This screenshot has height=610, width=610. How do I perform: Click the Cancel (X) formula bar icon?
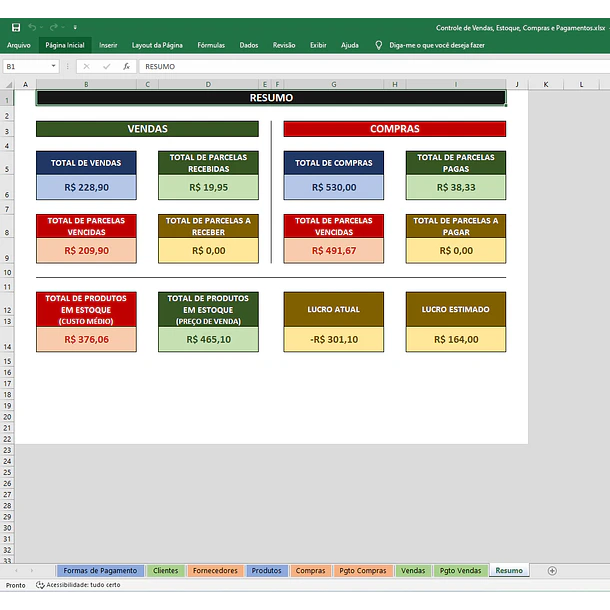(x=86, y=67)
